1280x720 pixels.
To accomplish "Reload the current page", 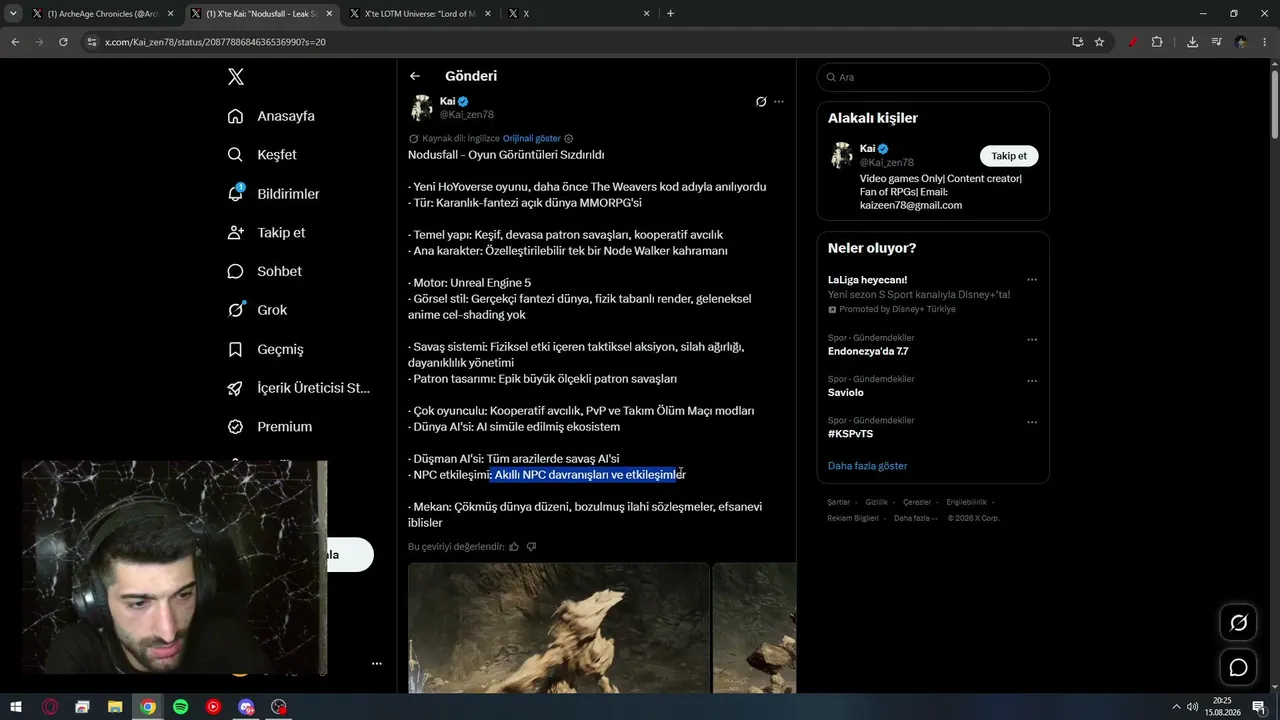I will 63,42.
